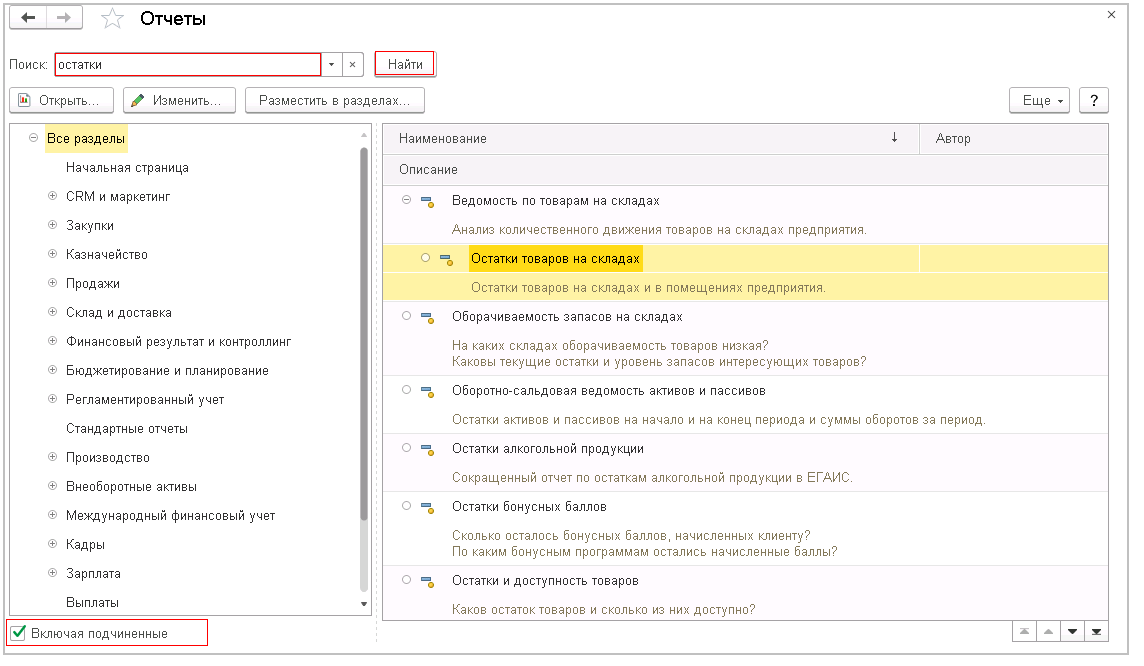Open search history dropdown arrow
The width and height of the screenshot is (1144, 666).
(x=331, y=65)
